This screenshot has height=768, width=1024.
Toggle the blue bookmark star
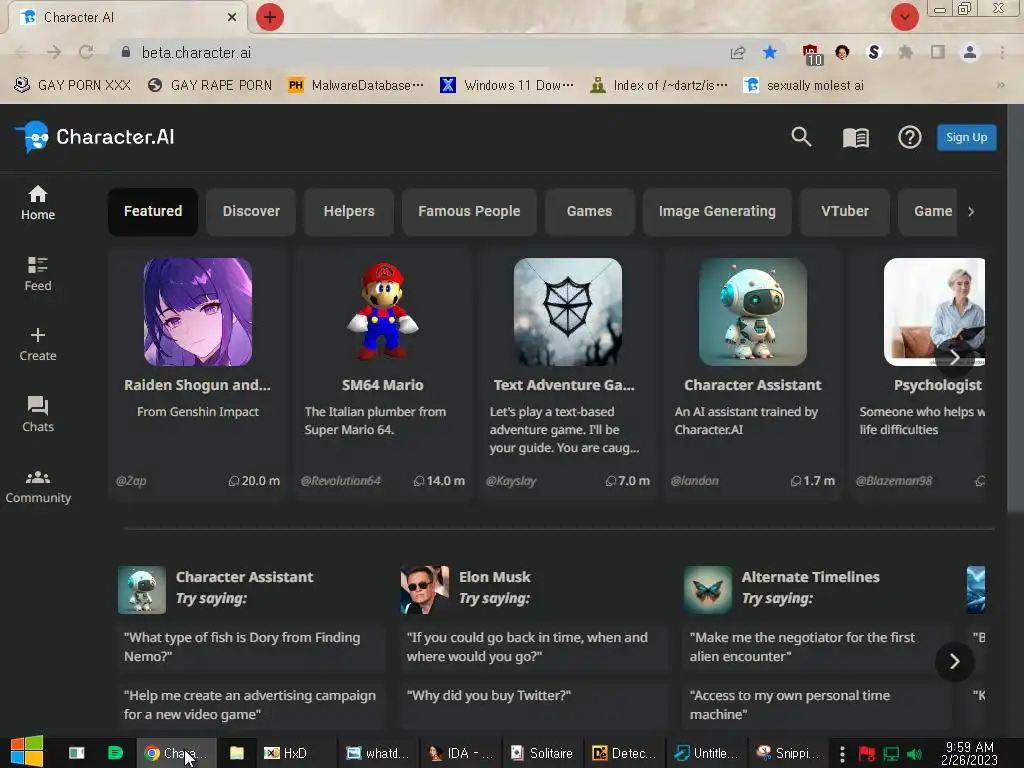pyautogui.click(x=770, y=52)
